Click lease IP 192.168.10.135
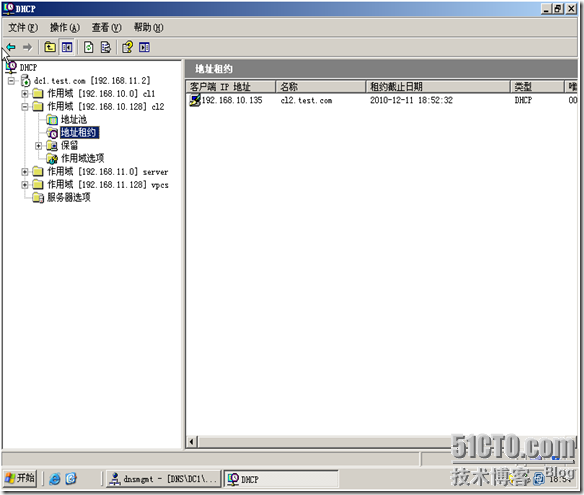The image size is (584, 495). pos(232,100)
